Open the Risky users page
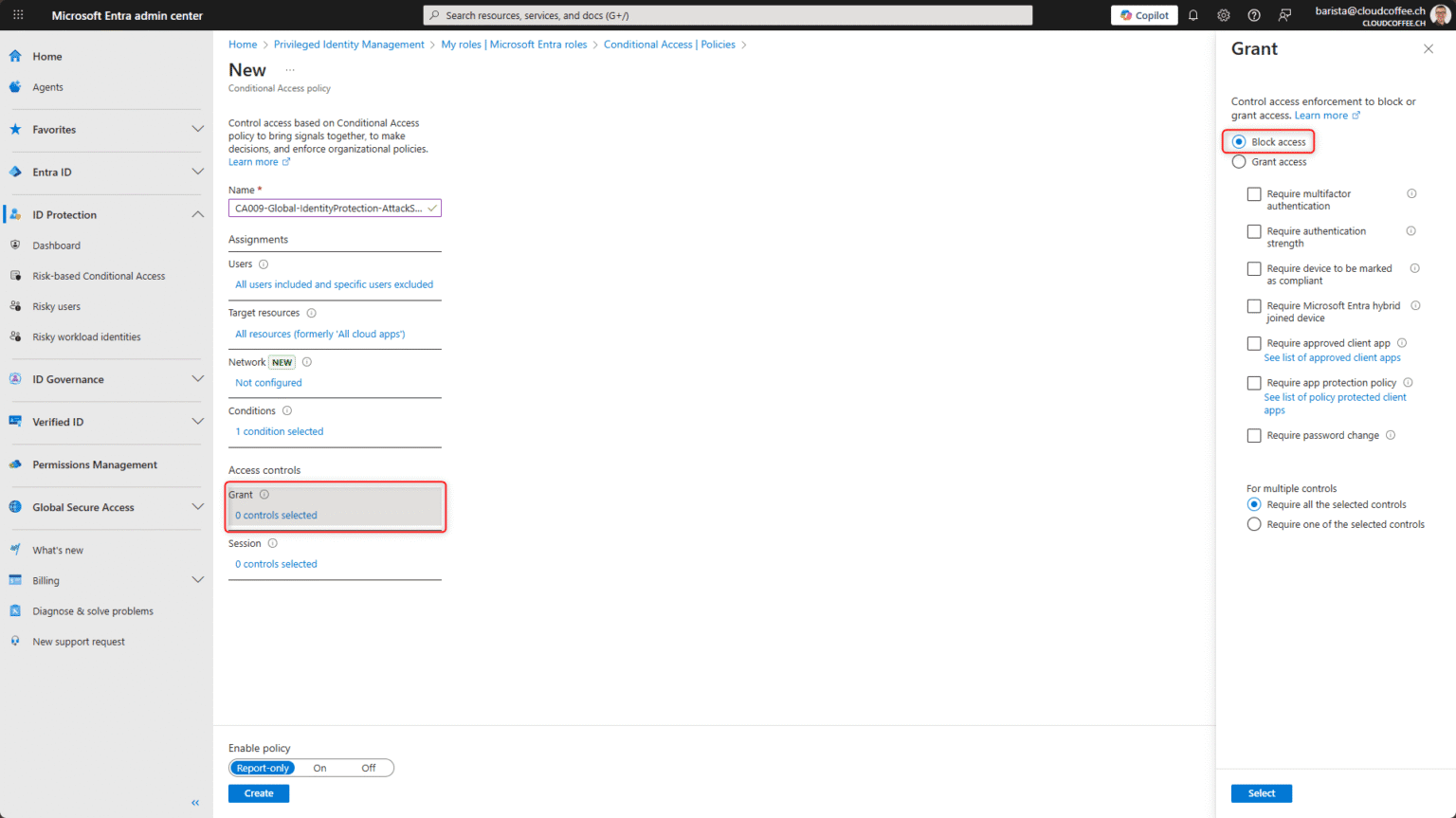Screen dimensions: 1456x818 (x=57, y=305)
